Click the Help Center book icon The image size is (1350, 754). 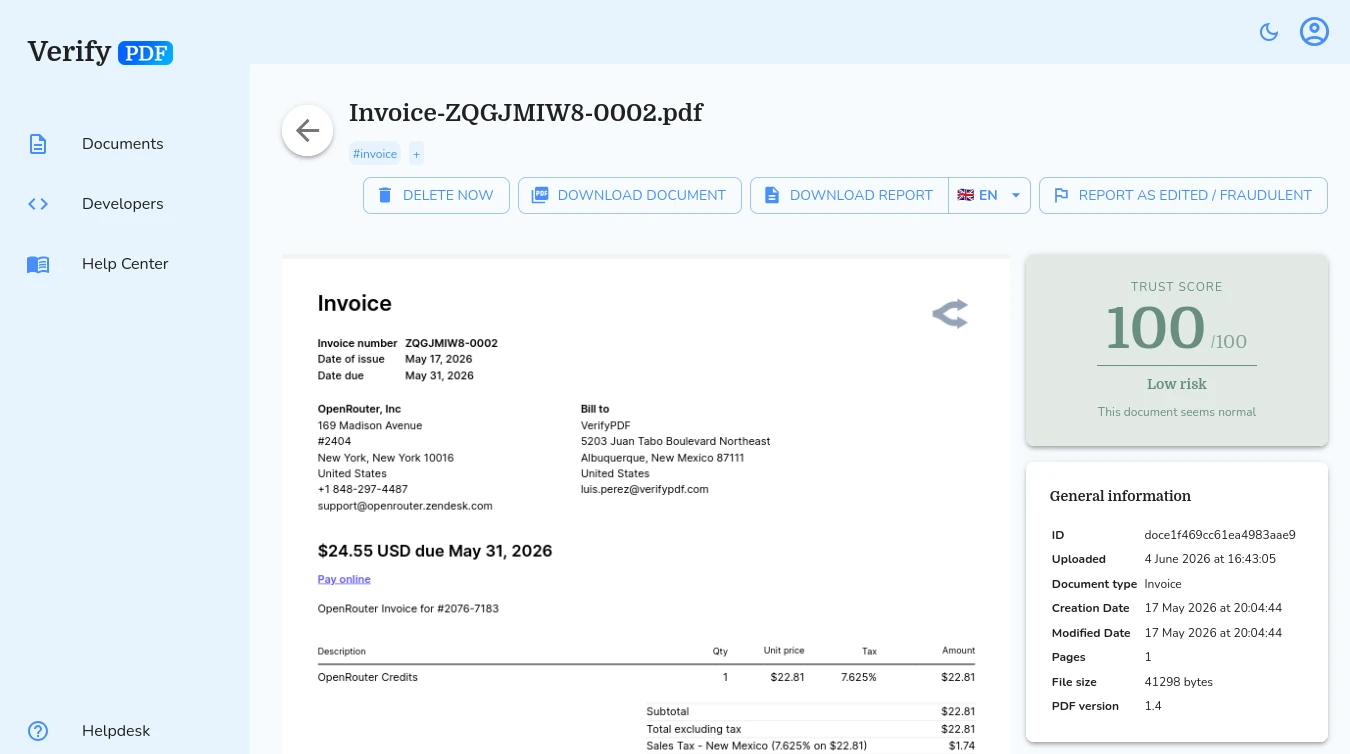(x=38, y=264)
